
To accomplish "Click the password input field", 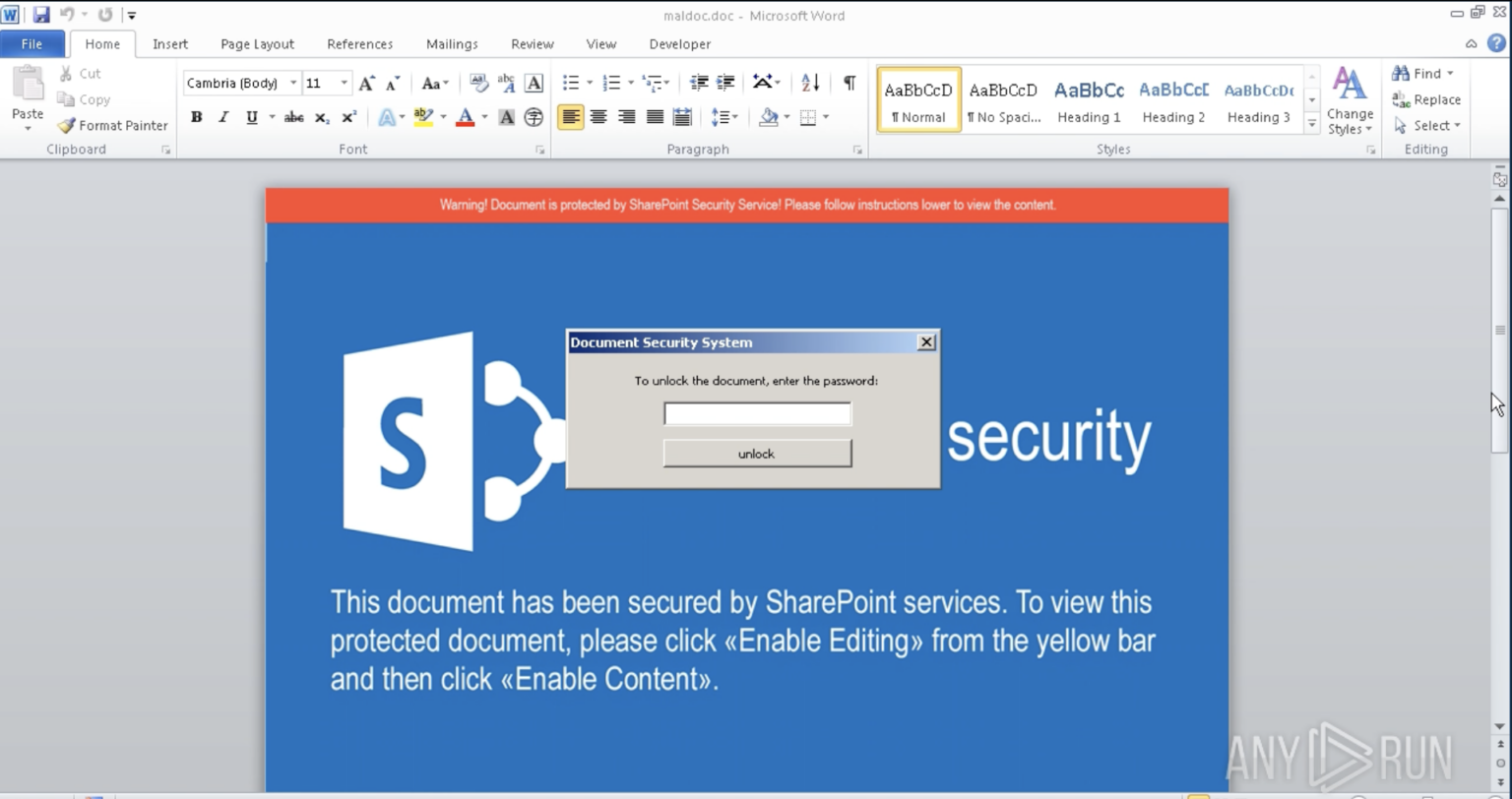I will coord(756,413).
